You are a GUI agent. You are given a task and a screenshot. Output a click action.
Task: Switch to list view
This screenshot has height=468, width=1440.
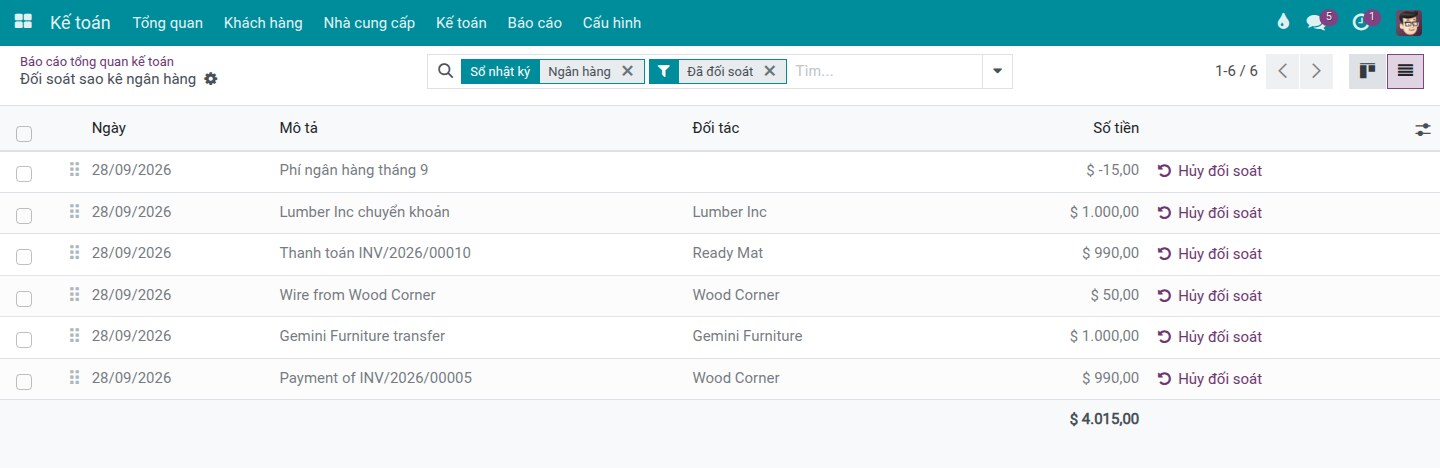pyautogui.click(x=1405, y=71)
